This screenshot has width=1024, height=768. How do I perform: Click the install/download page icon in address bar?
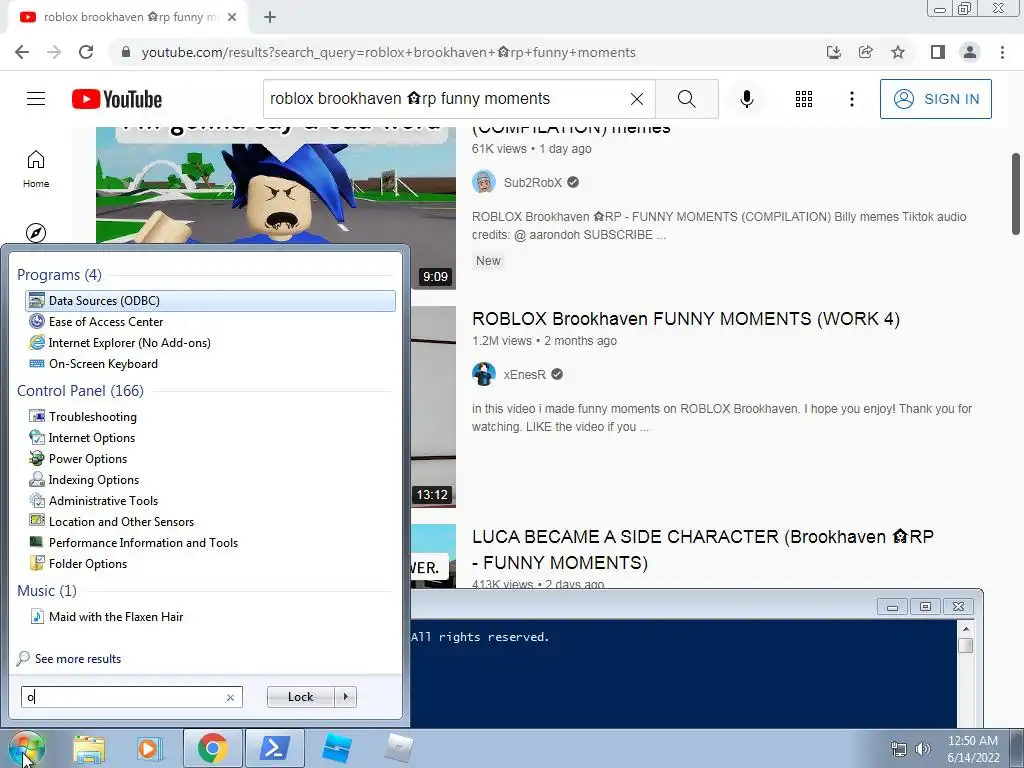click(x=833, y=52)
